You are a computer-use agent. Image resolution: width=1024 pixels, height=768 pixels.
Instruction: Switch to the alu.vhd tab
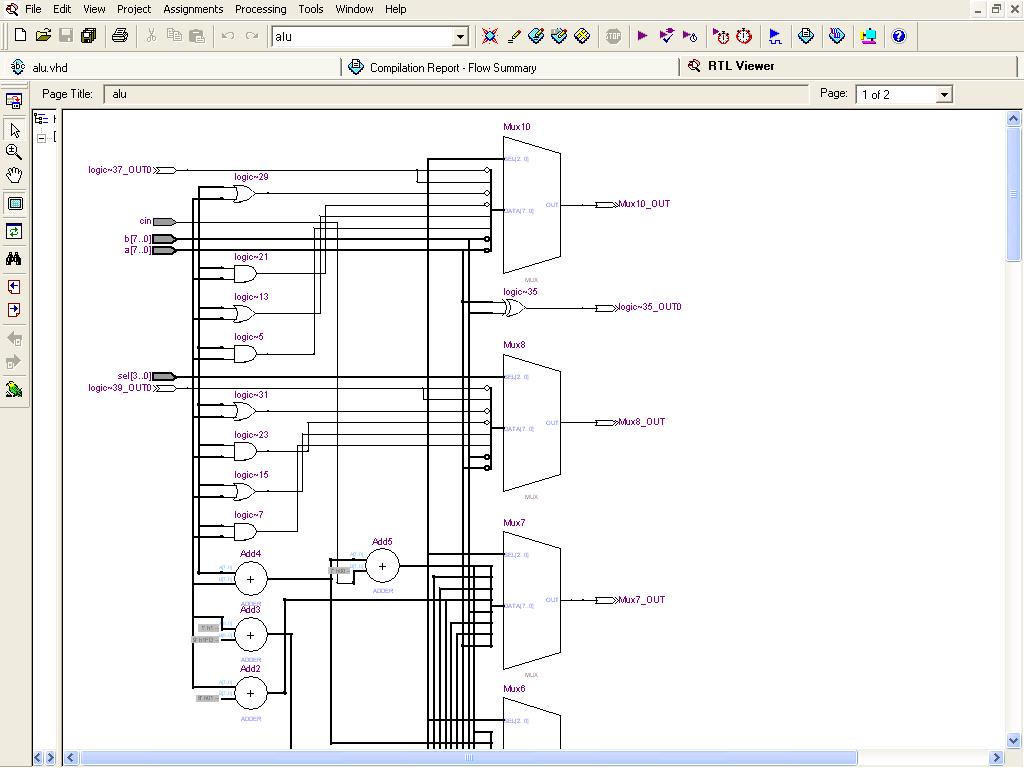pyautogui.click(x=50, y=67)
